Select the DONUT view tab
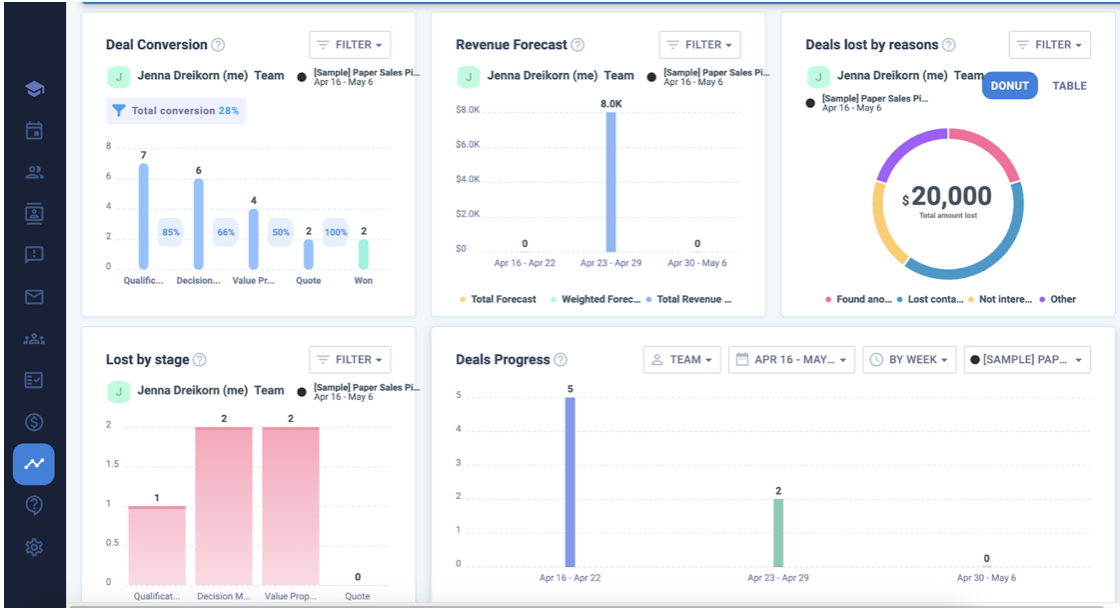 pos(1009,86)
